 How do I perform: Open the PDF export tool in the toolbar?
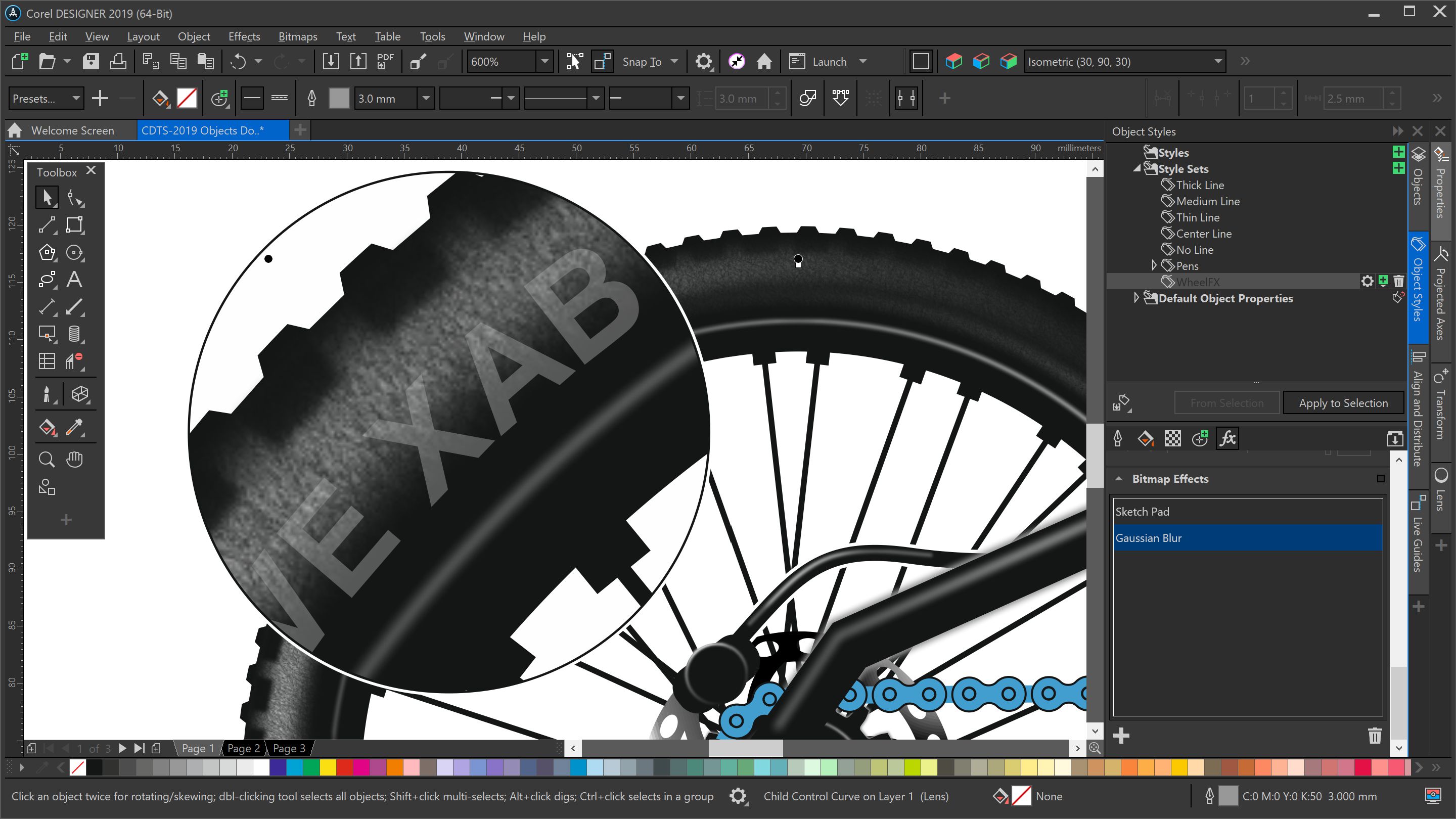point(384,61)
